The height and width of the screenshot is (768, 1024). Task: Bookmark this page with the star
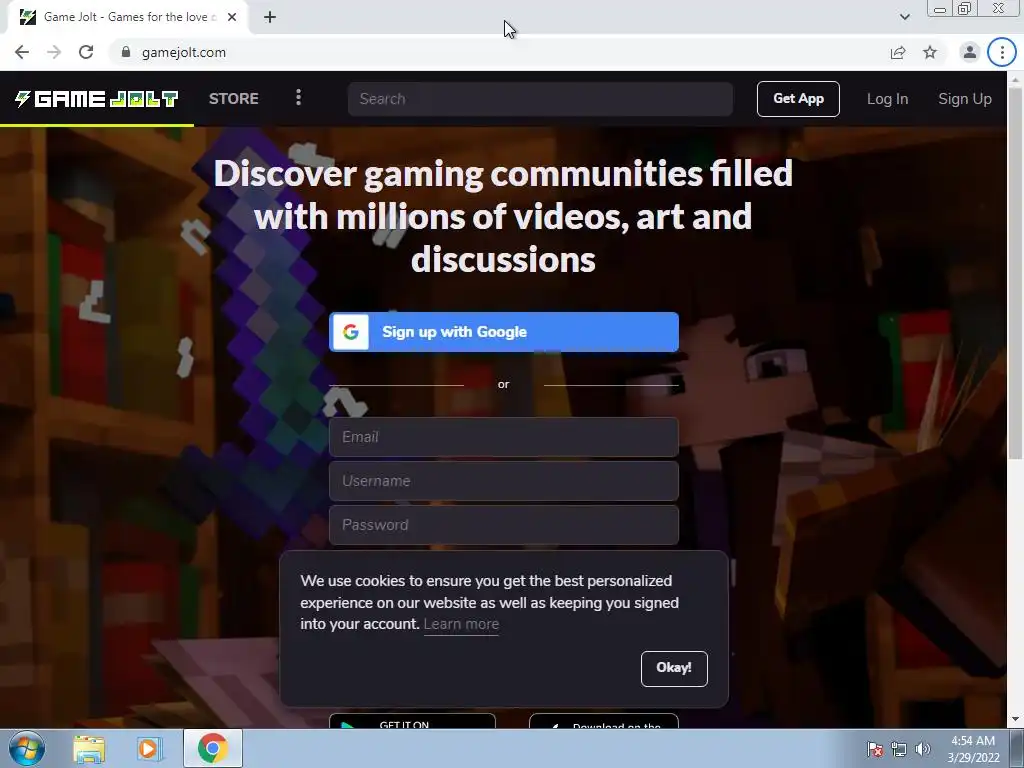point(930,52)
